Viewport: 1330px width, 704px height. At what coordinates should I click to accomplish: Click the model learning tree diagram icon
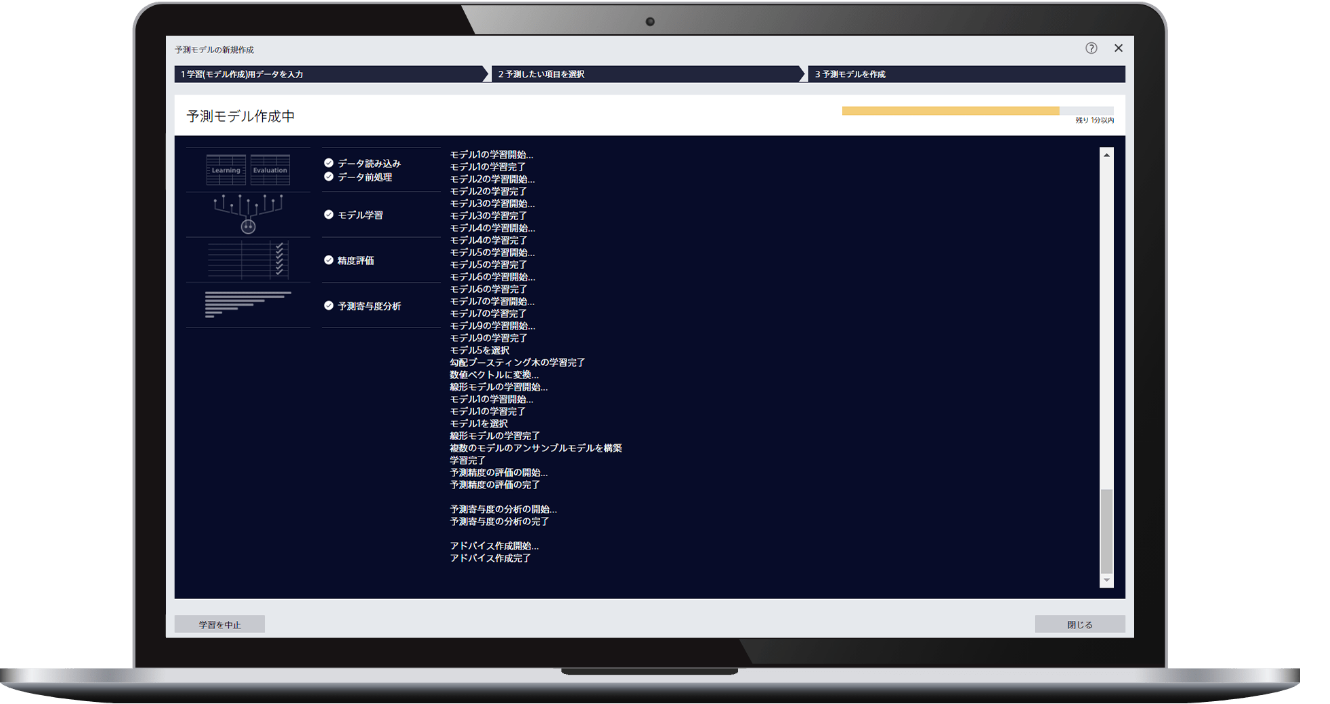248,214
